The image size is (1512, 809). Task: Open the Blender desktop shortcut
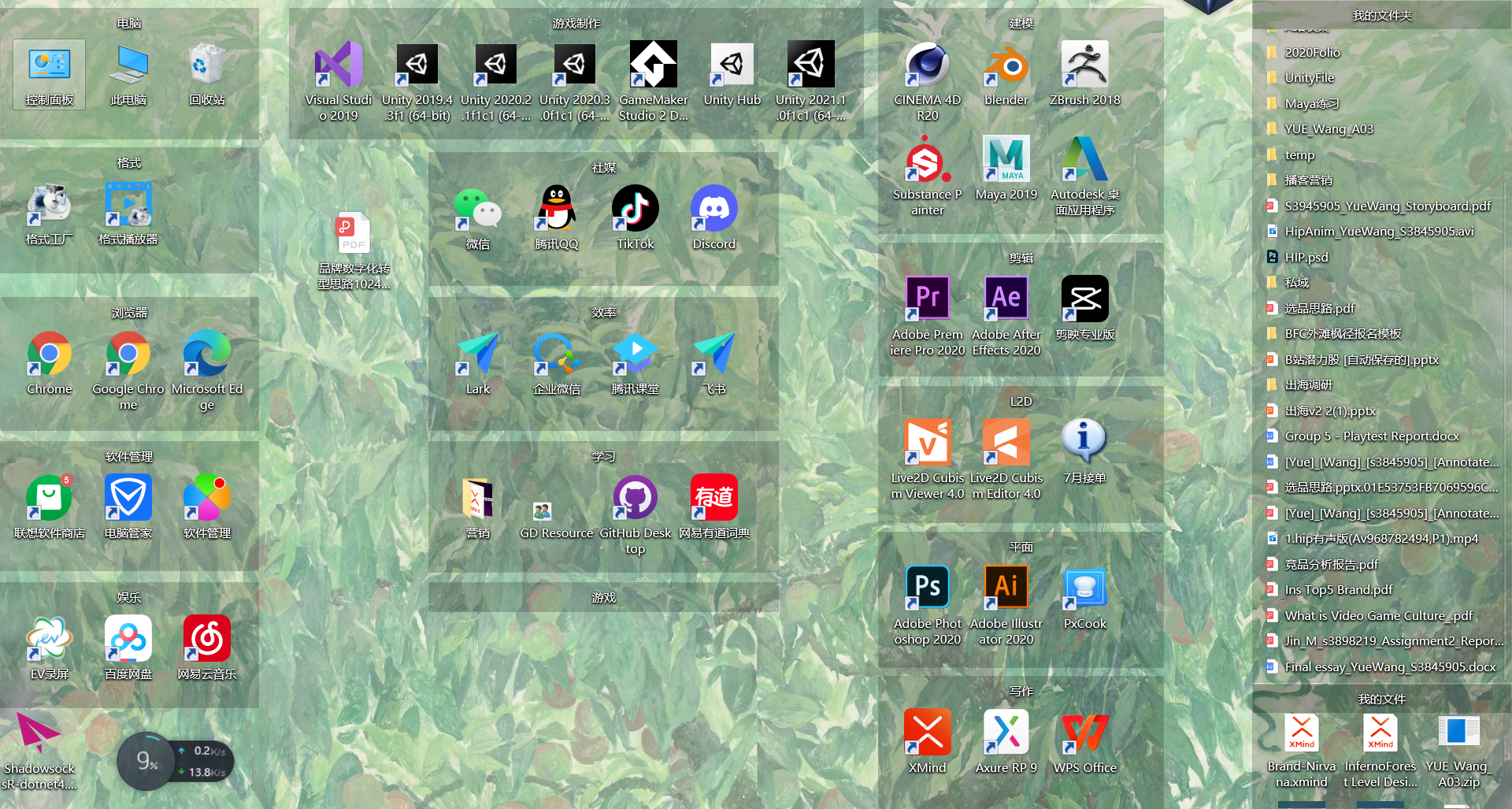1006,65
